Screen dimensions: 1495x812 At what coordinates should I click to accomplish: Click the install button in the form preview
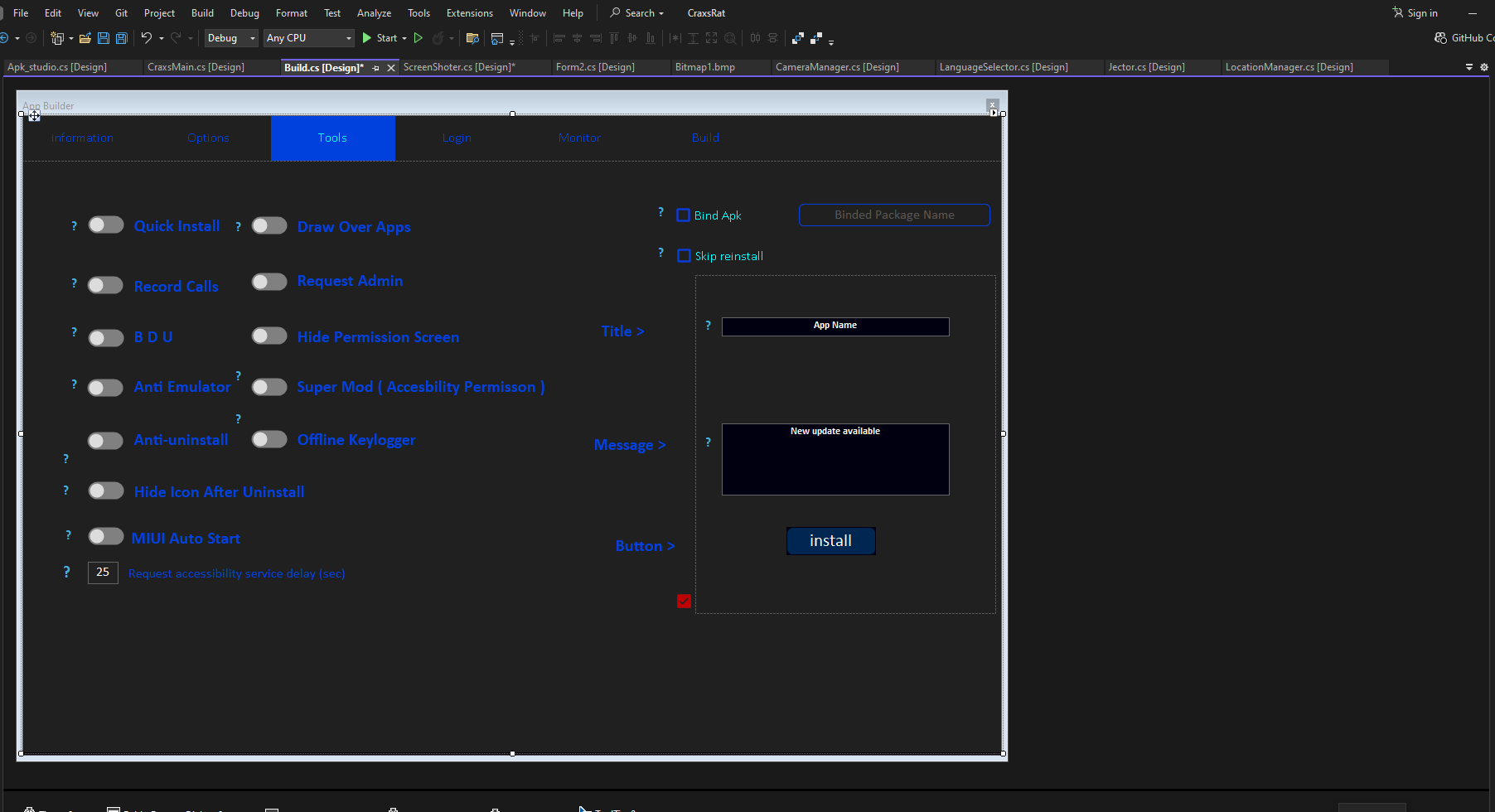point(830,540)
